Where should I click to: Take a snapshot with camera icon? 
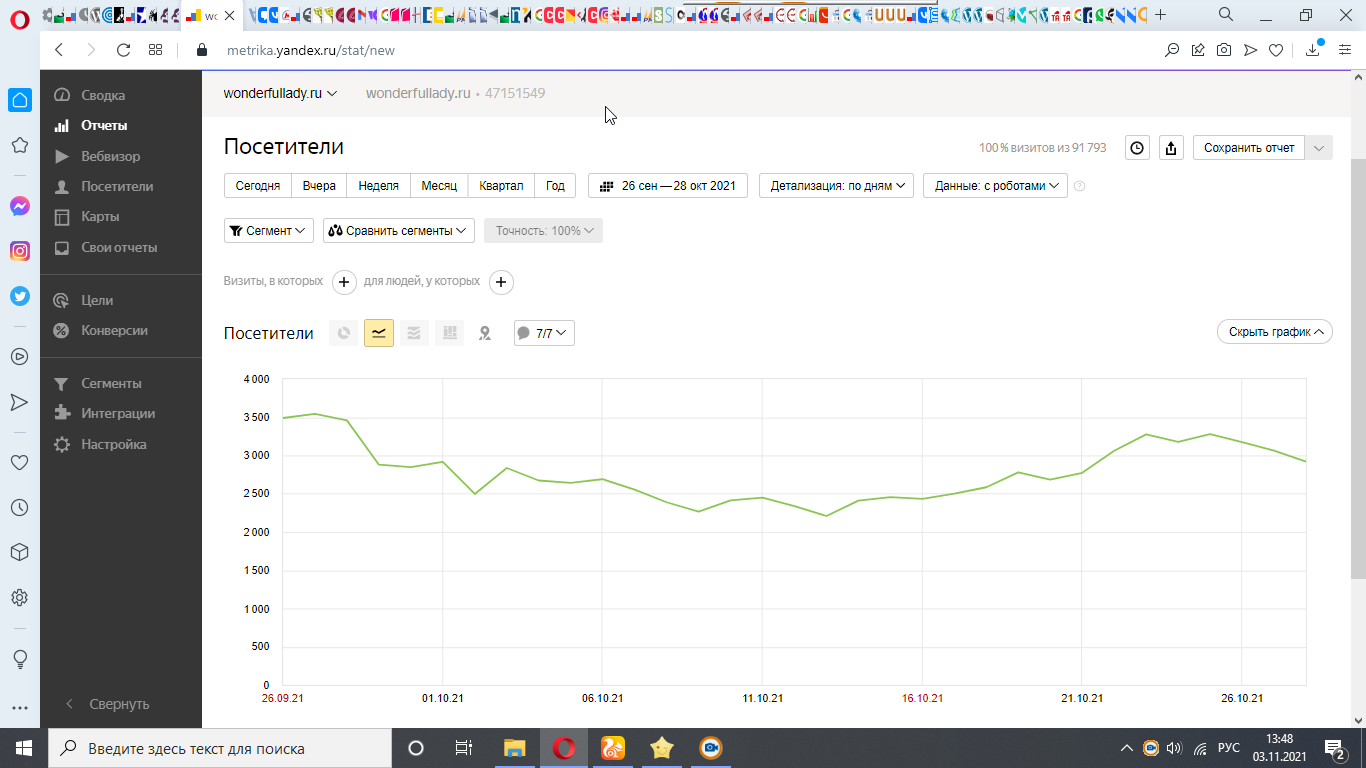click(x=1224, y=50)
